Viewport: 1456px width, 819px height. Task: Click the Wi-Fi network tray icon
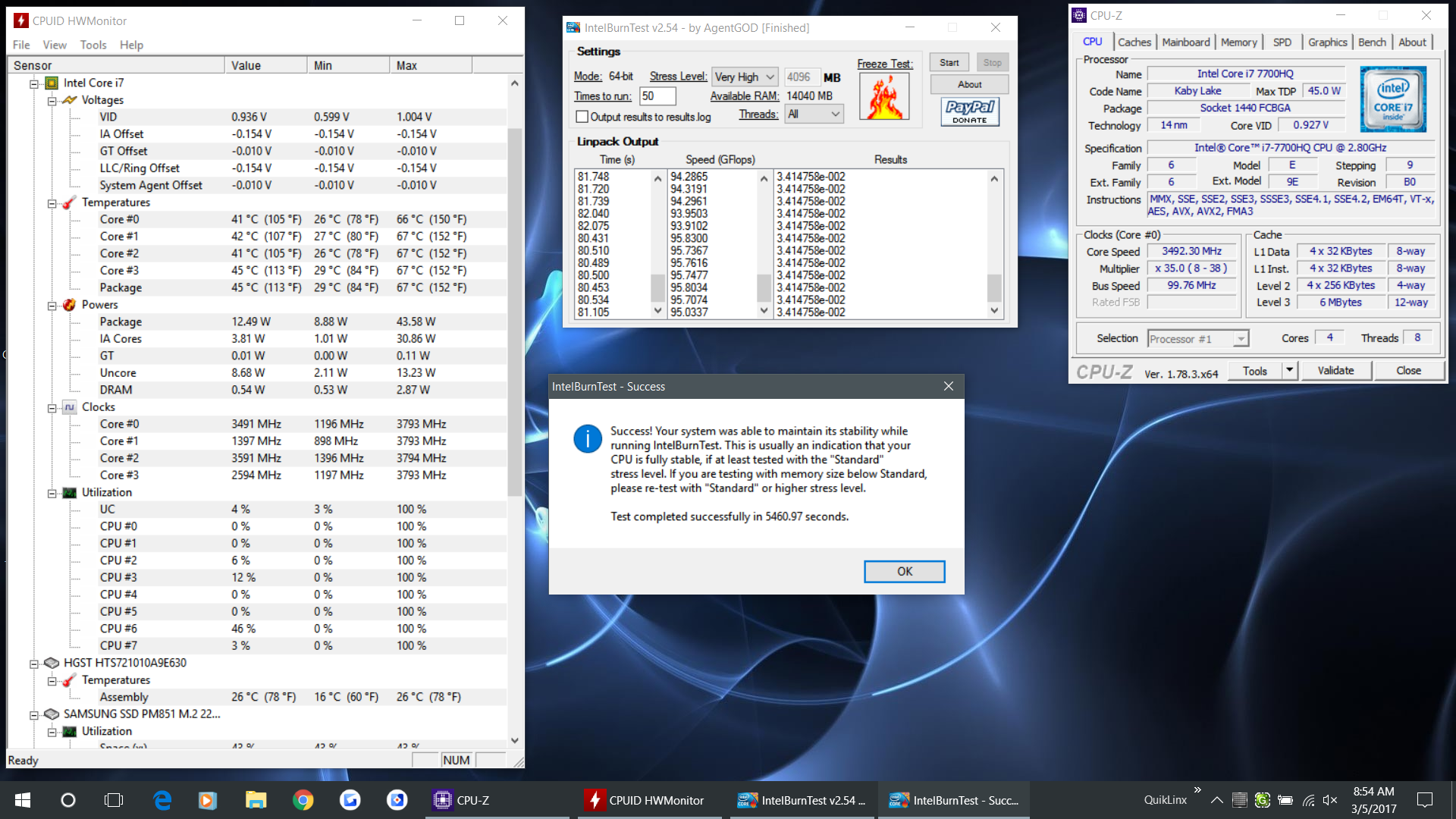coord(1308,800)
